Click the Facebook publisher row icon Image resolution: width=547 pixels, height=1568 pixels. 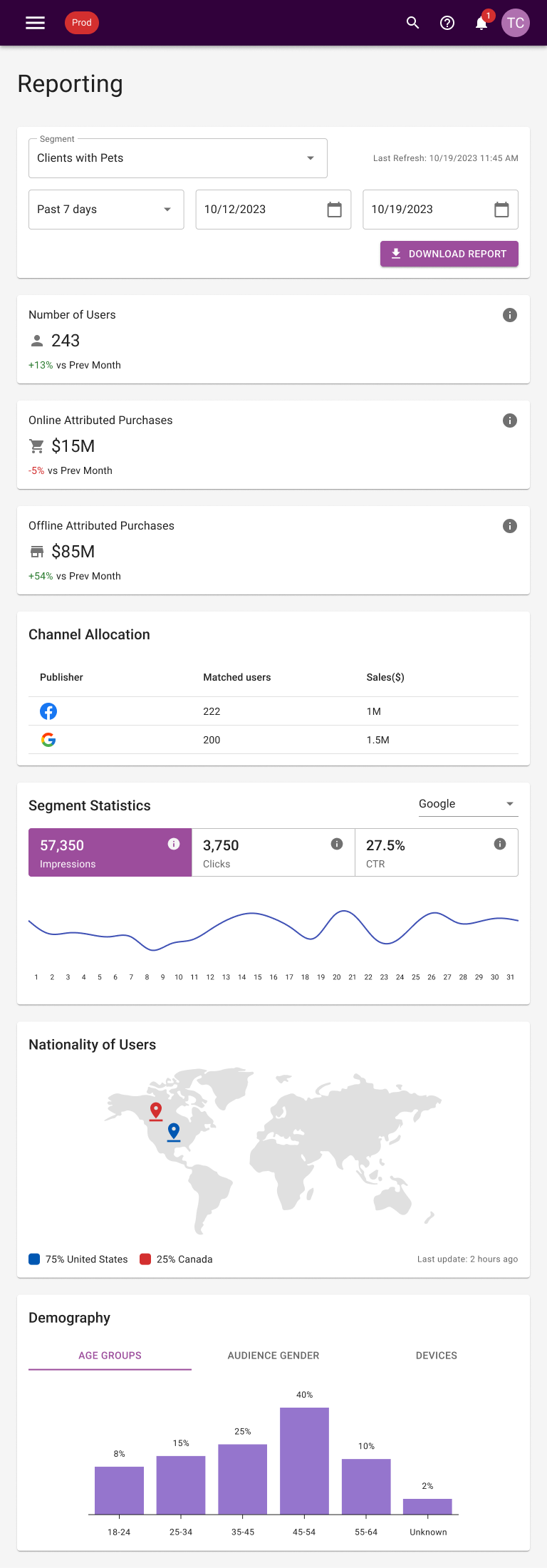[48, 711]
